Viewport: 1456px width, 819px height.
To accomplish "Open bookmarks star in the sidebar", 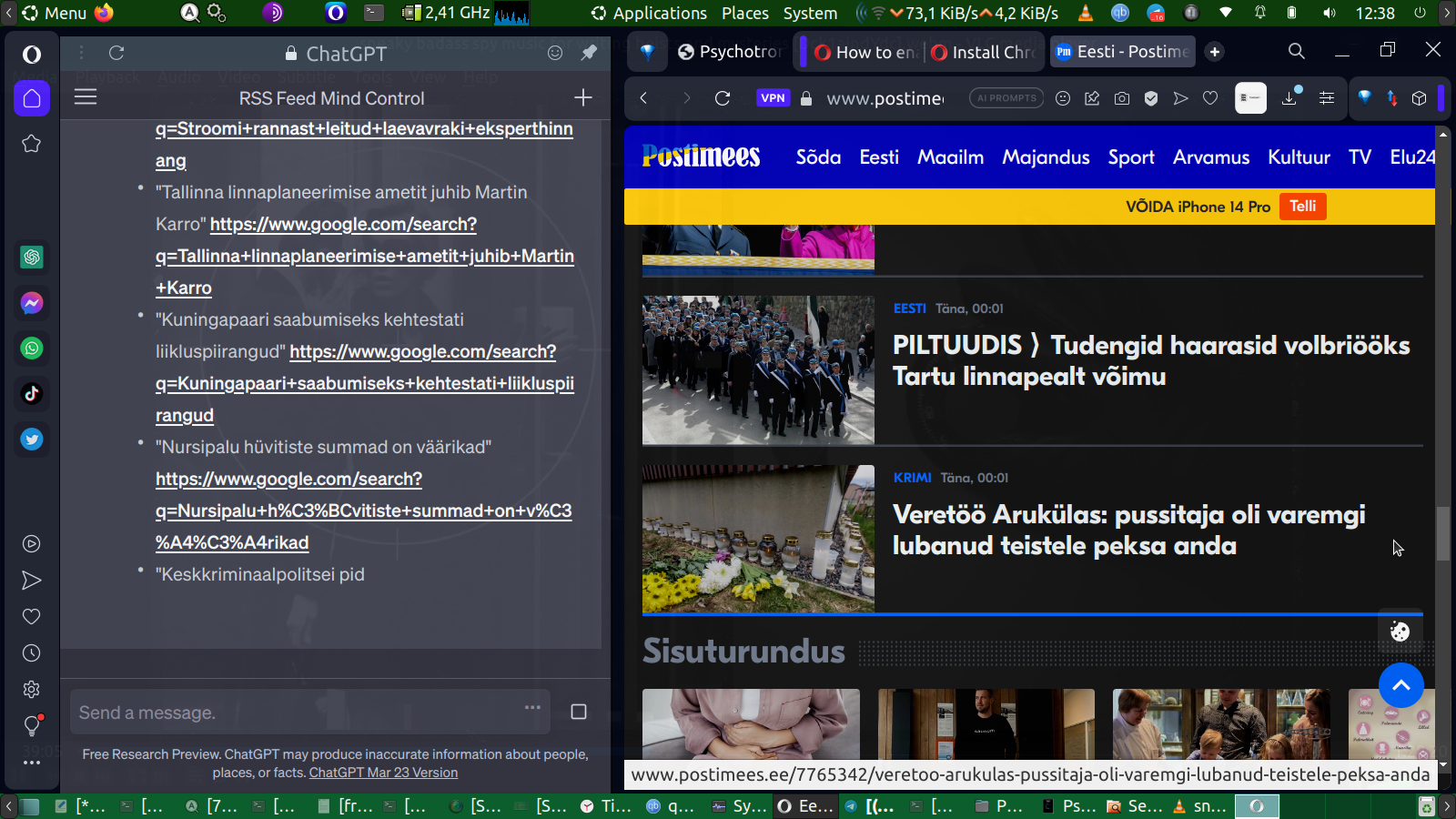I will click(32, 144).
